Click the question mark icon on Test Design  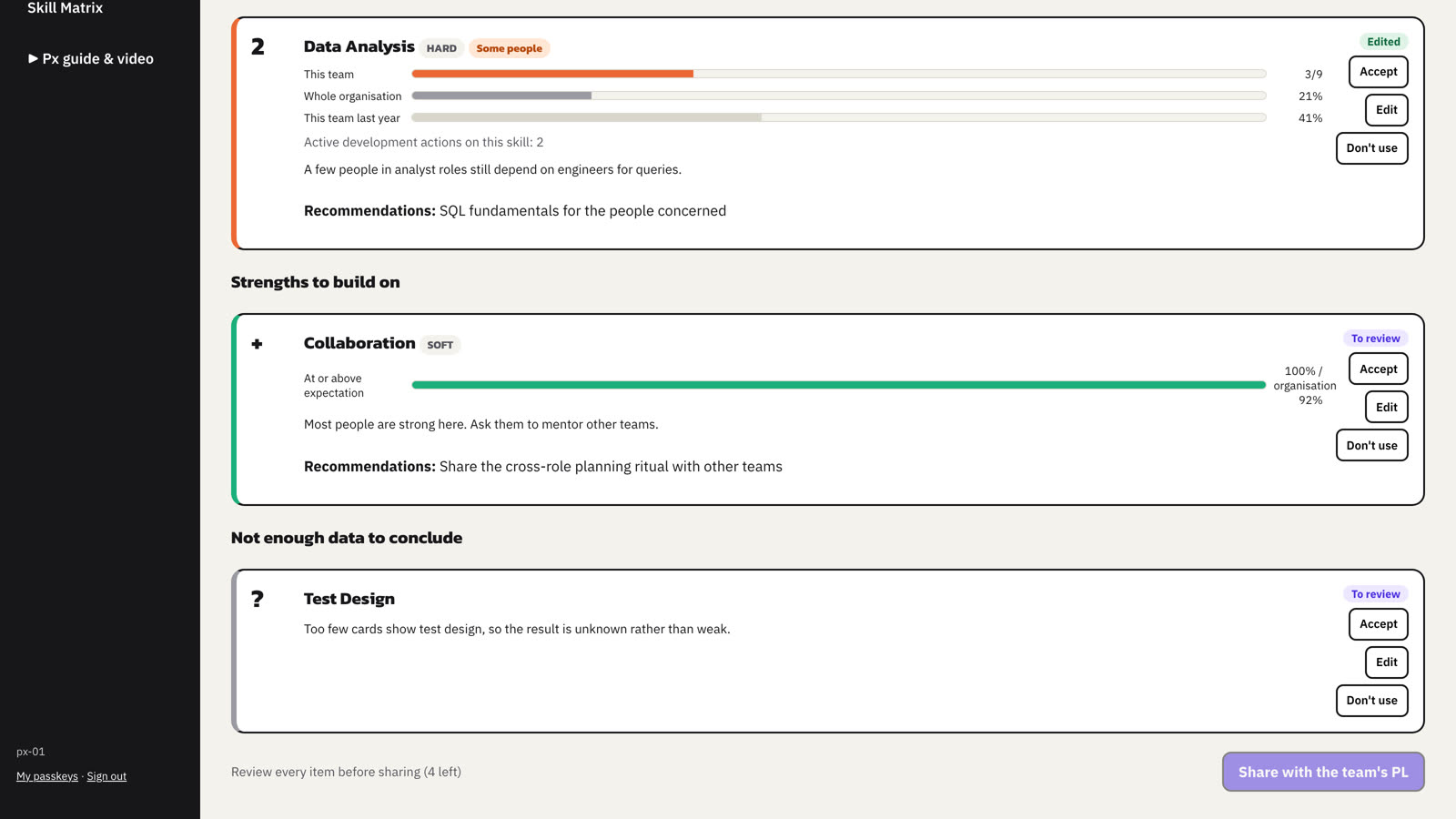point(258,599)
